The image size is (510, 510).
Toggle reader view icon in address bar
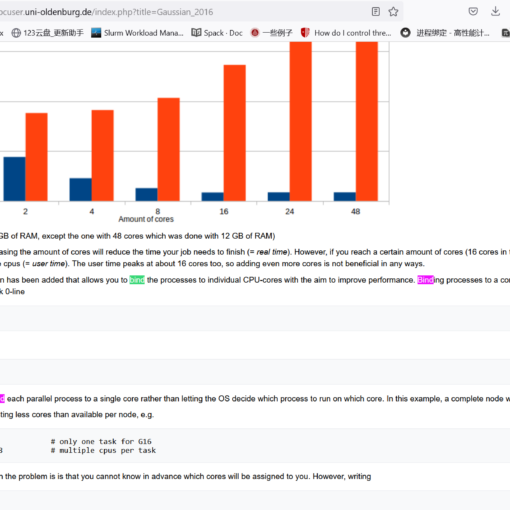(x=376, y=12)
